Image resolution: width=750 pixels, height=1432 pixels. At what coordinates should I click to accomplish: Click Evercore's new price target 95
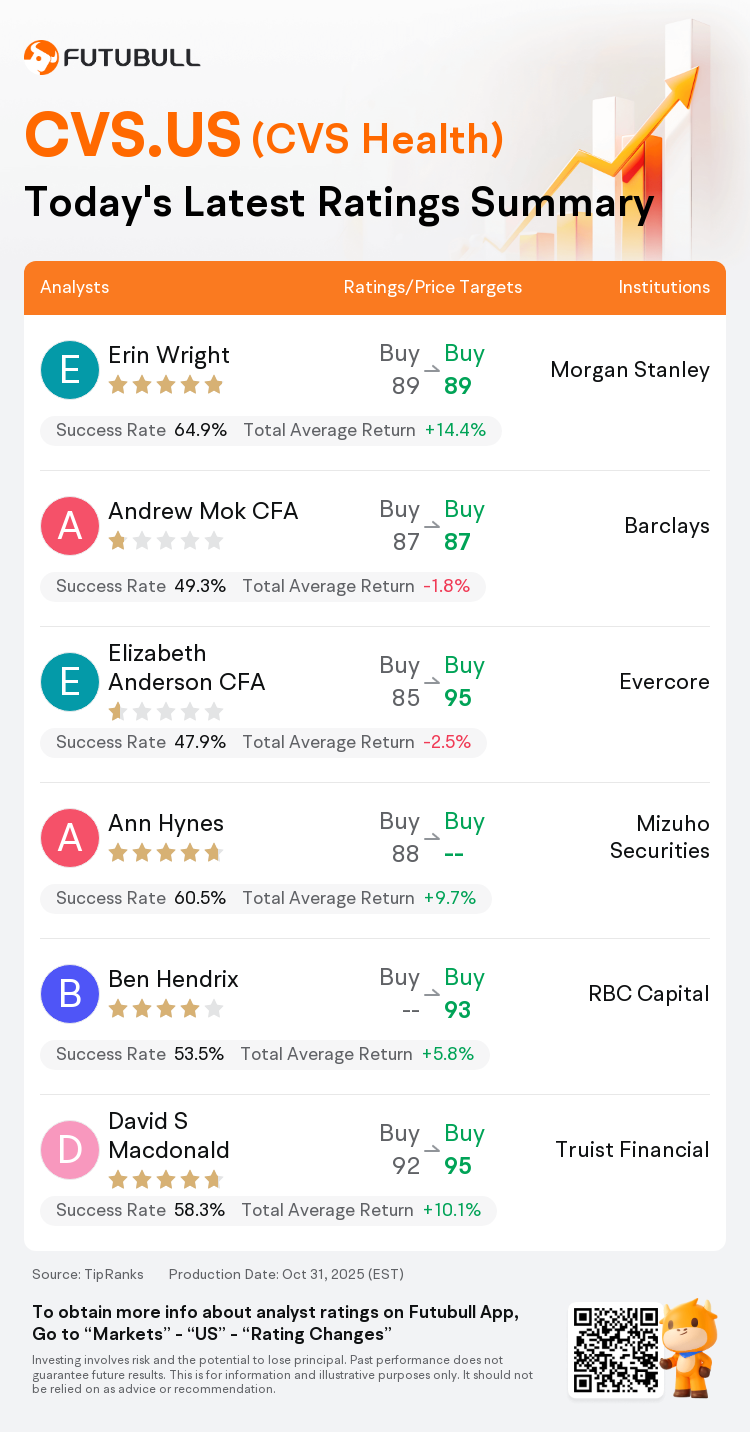click(x=458, y=698)
